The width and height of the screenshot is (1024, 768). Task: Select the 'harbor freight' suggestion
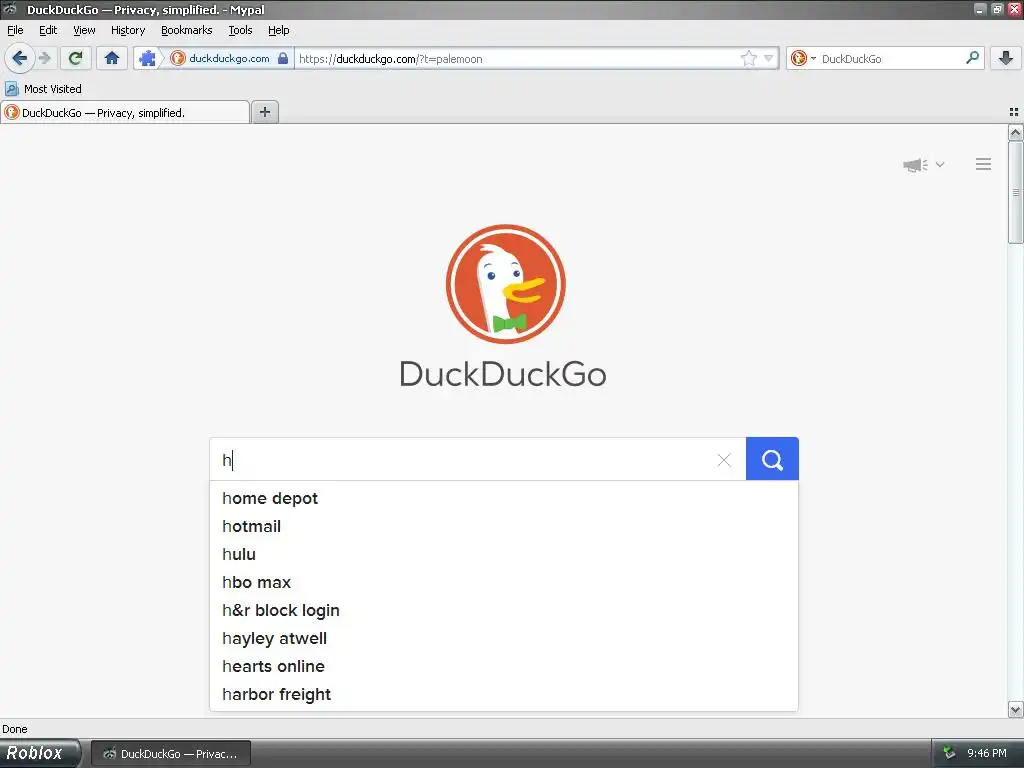504,694
